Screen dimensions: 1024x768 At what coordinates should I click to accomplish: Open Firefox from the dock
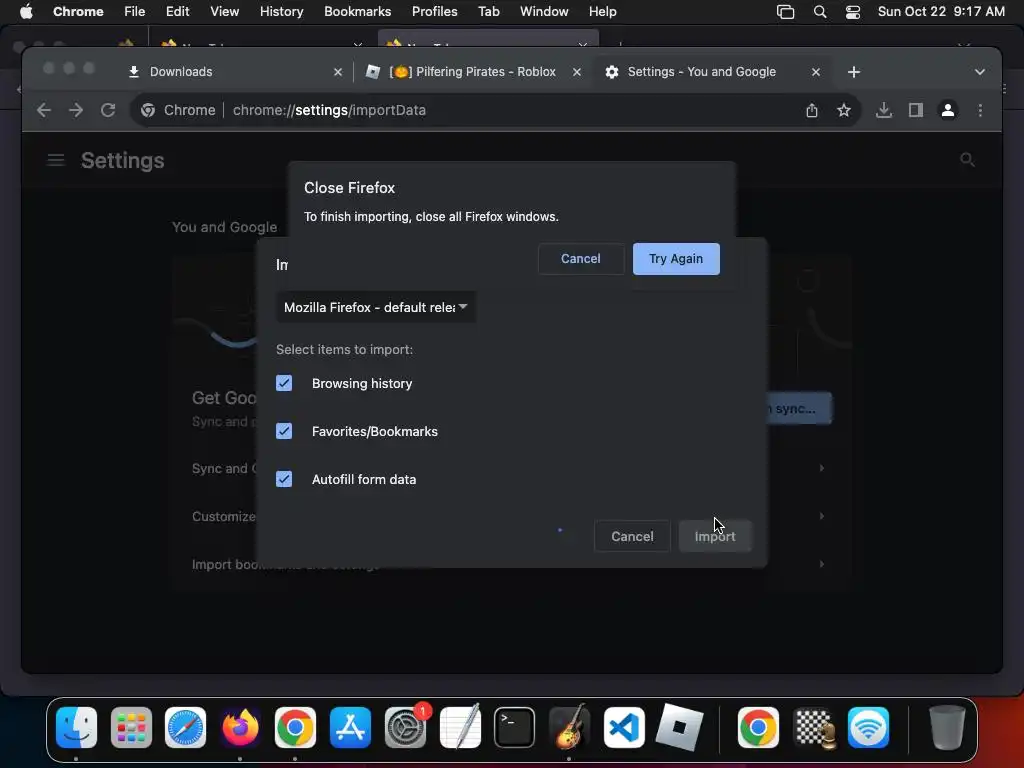[240, 727]
